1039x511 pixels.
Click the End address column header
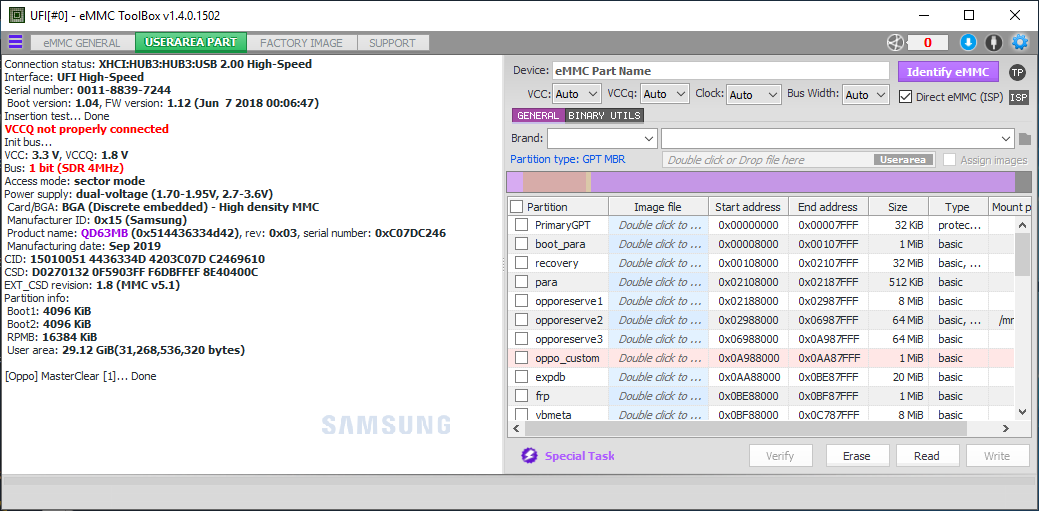tap(828, 207)
